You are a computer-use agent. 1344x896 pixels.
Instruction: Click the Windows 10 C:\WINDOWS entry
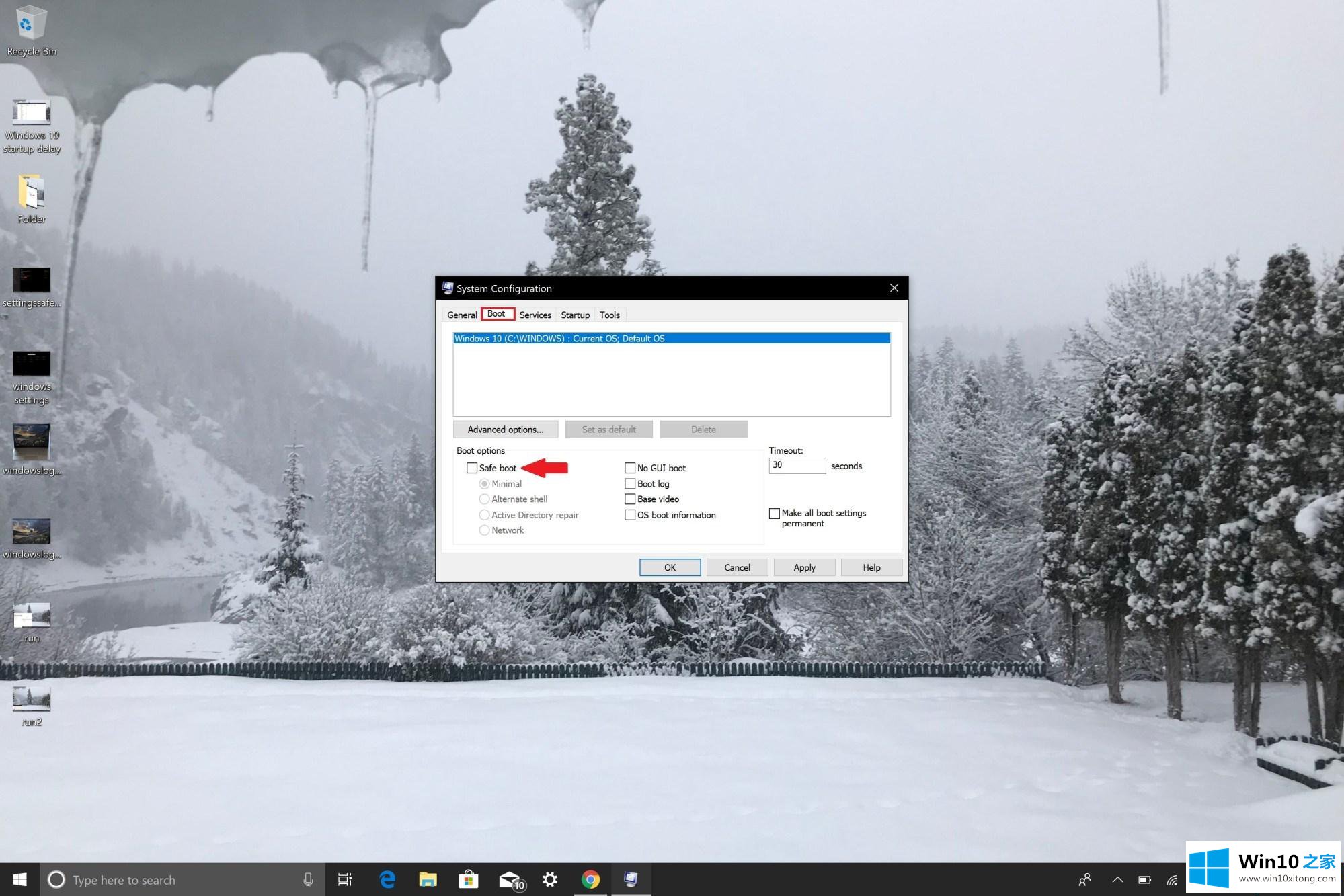[x=670, y=338]
